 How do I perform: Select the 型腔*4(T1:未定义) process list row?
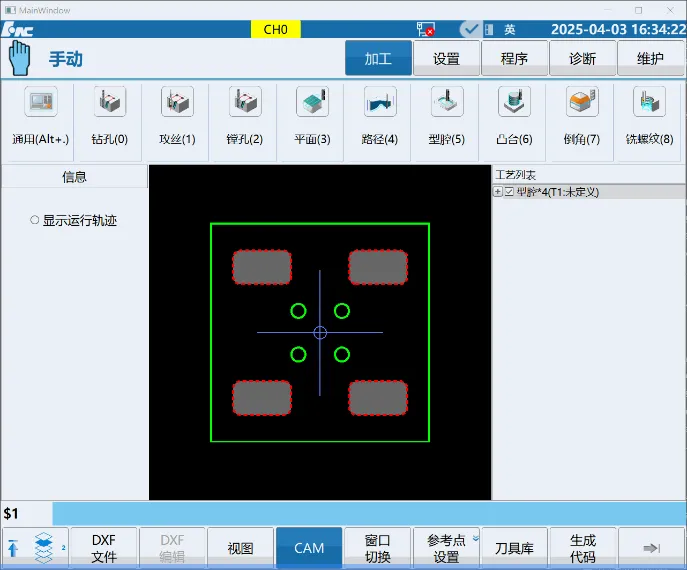click(x=589, y=192)
